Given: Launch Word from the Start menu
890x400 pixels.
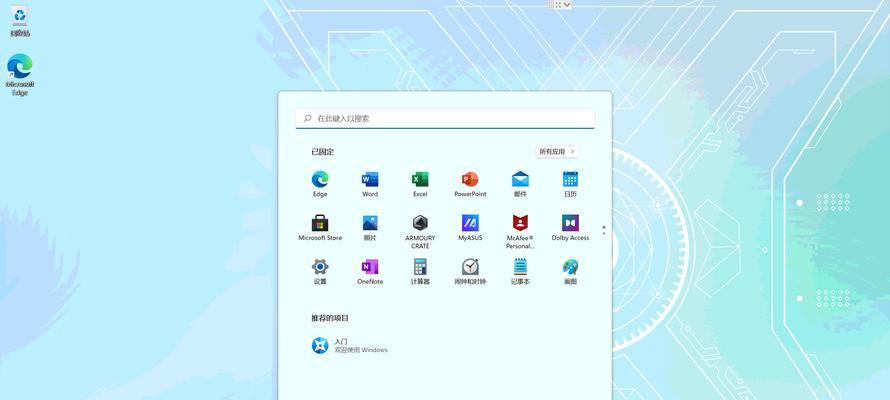Looking at the screenshot, I should point(370,184).
